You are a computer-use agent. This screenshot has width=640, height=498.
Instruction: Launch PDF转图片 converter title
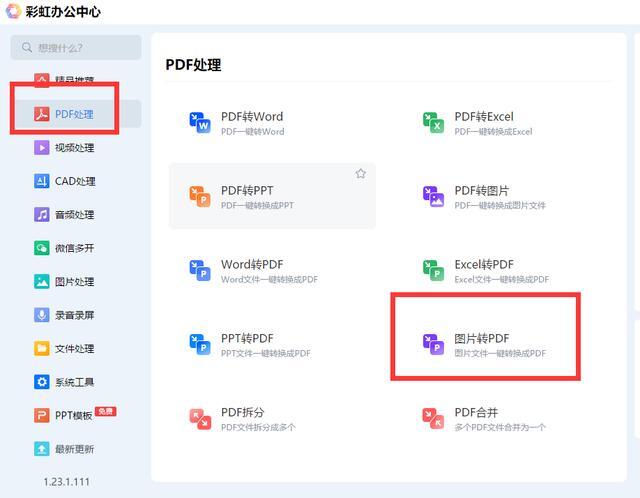tap(482, 191)
